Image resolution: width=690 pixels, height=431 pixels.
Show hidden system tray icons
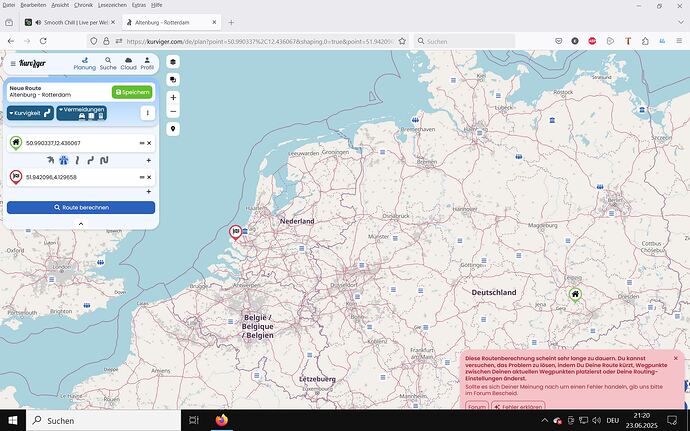[x=544, y=420]
